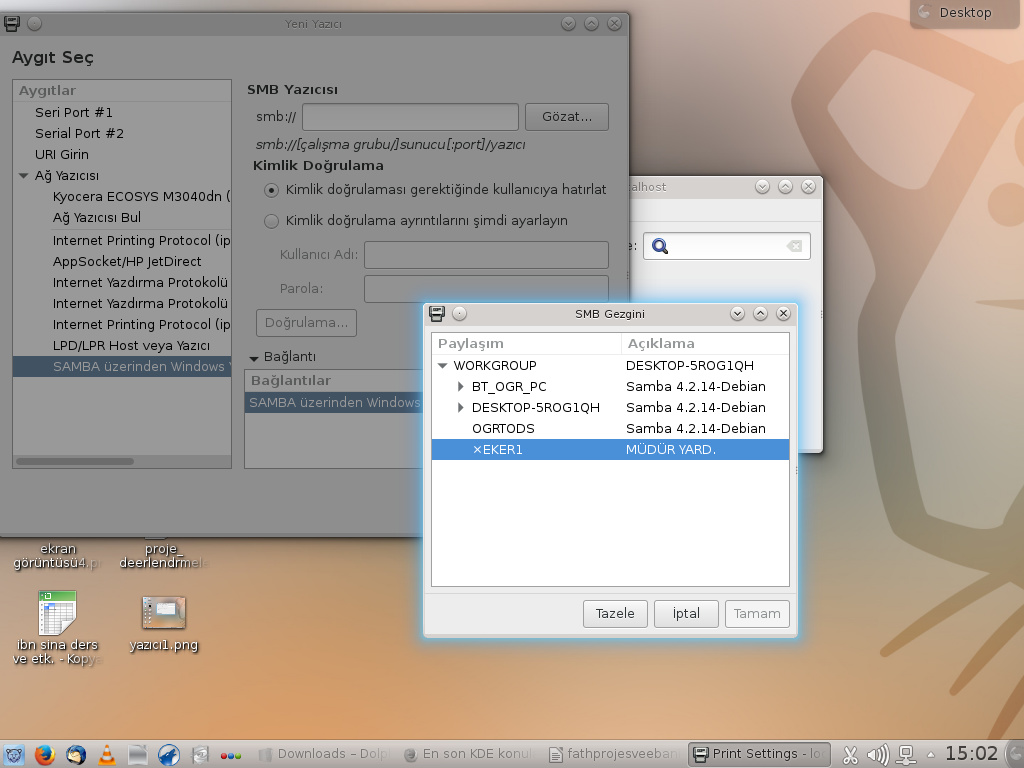1024x768 pixels.
Task: Launch Firefox from the taskbar
Action: tap(44, 755)
